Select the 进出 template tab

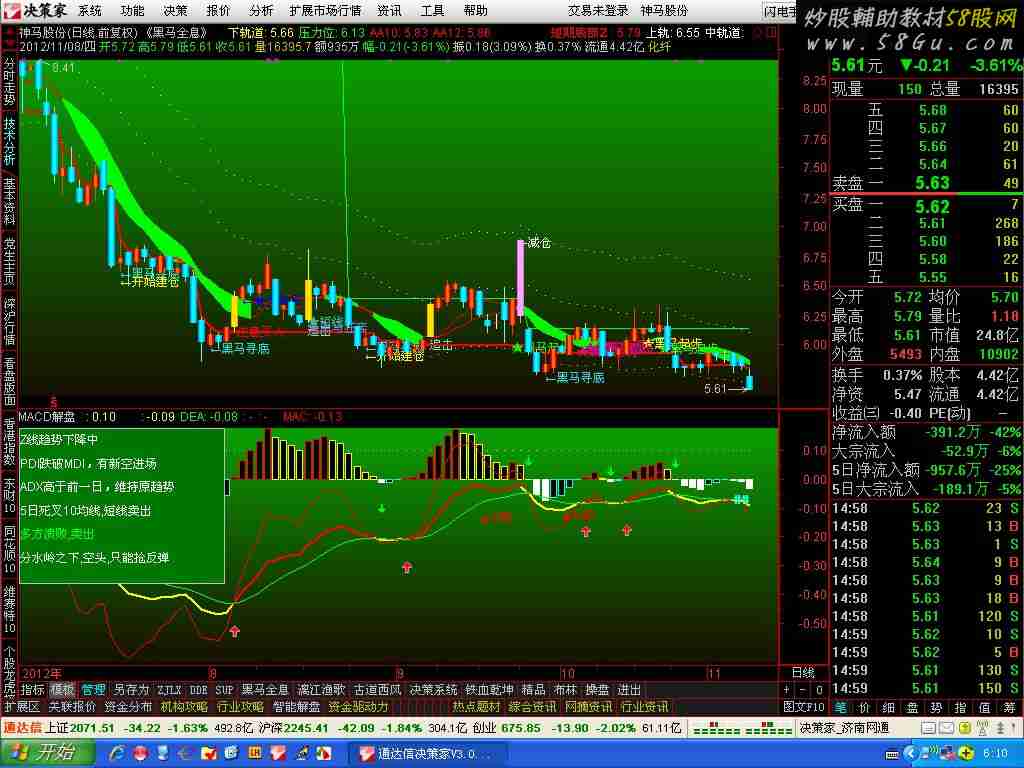[629, 690]
